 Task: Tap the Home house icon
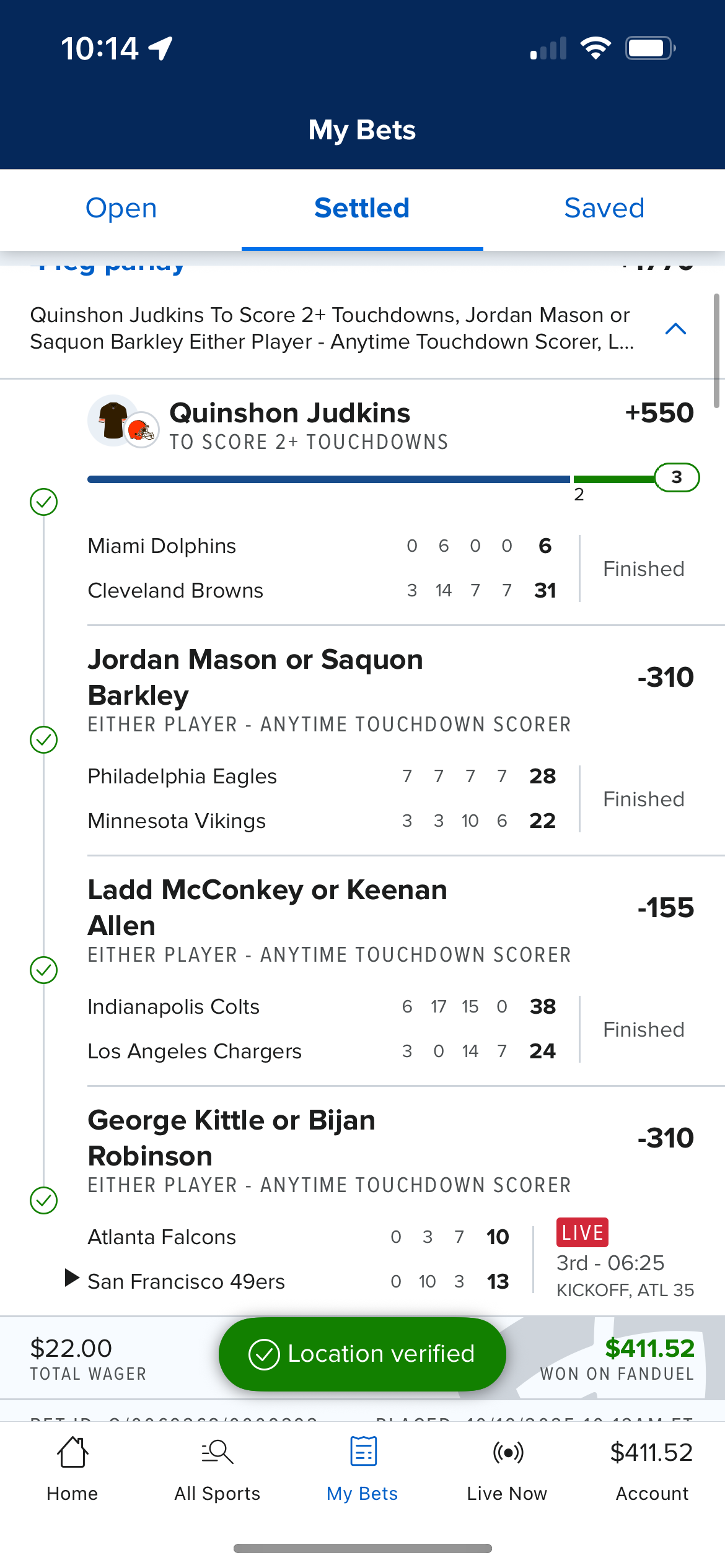(x=72, y=1453)
